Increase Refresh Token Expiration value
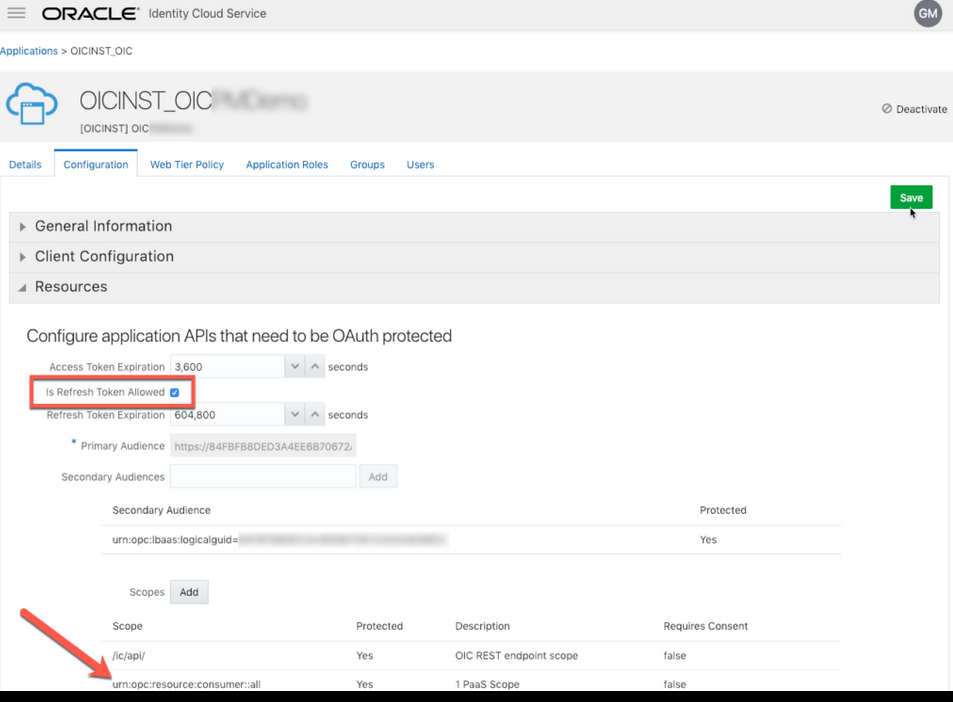Viewport: 953px width, 702px height. click(x=315, y=415)
